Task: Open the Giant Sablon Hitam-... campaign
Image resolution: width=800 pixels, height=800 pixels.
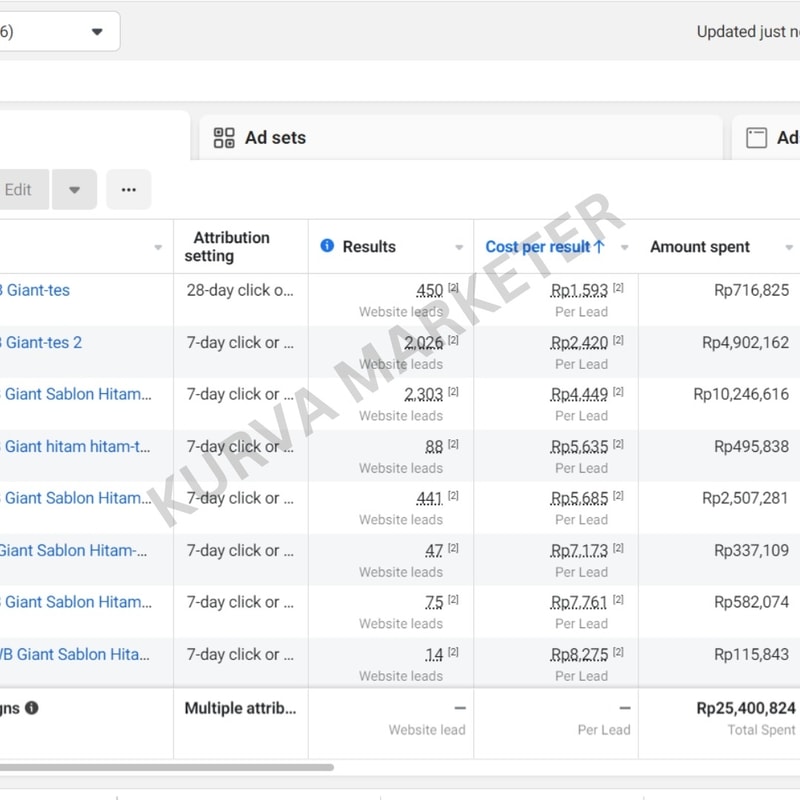Action: click(73, 551)
